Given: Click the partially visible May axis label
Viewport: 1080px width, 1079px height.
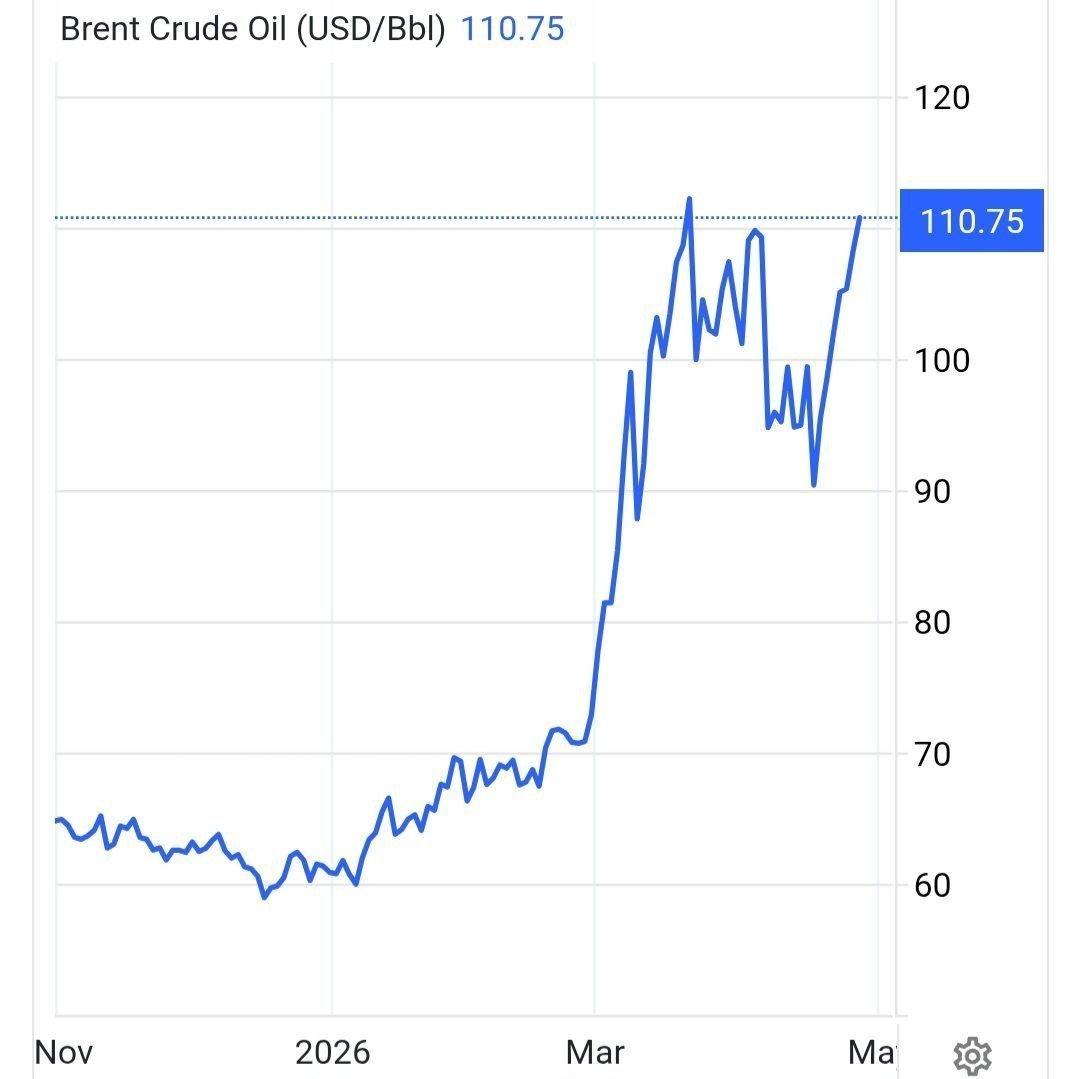Looking at the screenshot, I should [x=871, y=1052].
